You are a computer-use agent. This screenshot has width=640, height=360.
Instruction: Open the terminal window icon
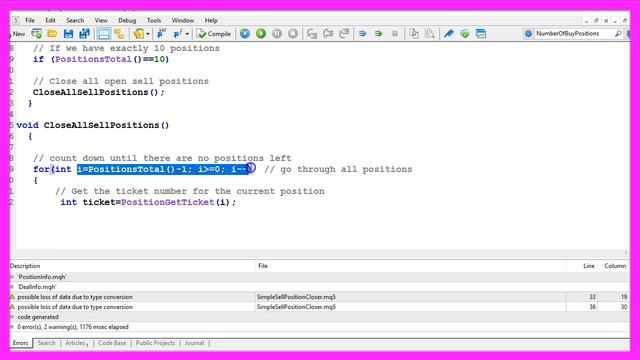[x=481, y=34]
